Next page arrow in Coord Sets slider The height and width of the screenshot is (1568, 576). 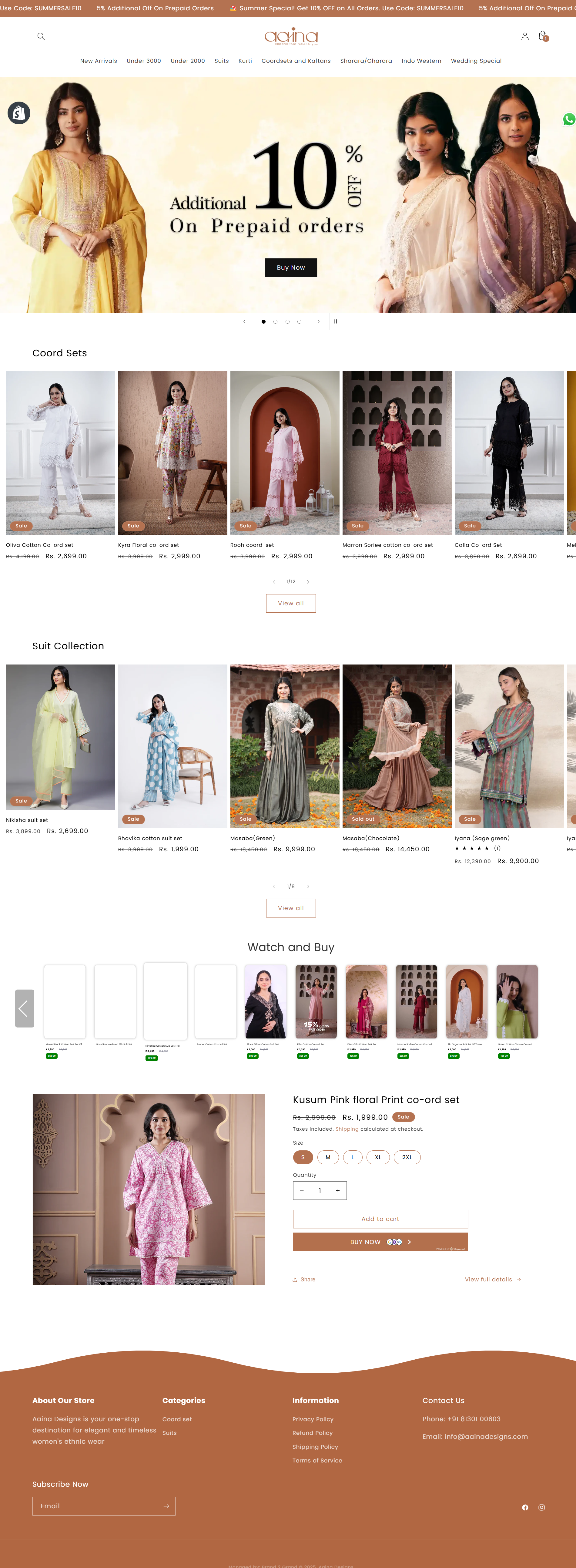pyautogui.click(x=308, y=581)
